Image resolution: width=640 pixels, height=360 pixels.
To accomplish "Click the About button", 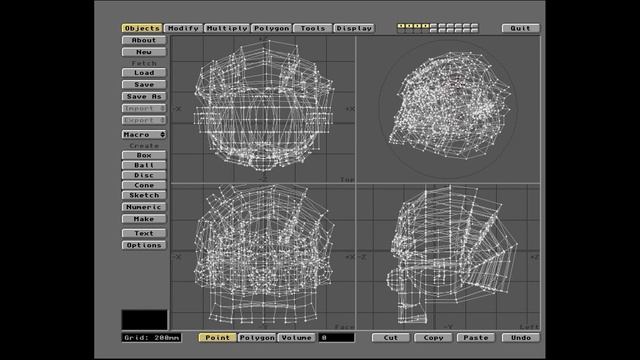I will coord(144,40).
